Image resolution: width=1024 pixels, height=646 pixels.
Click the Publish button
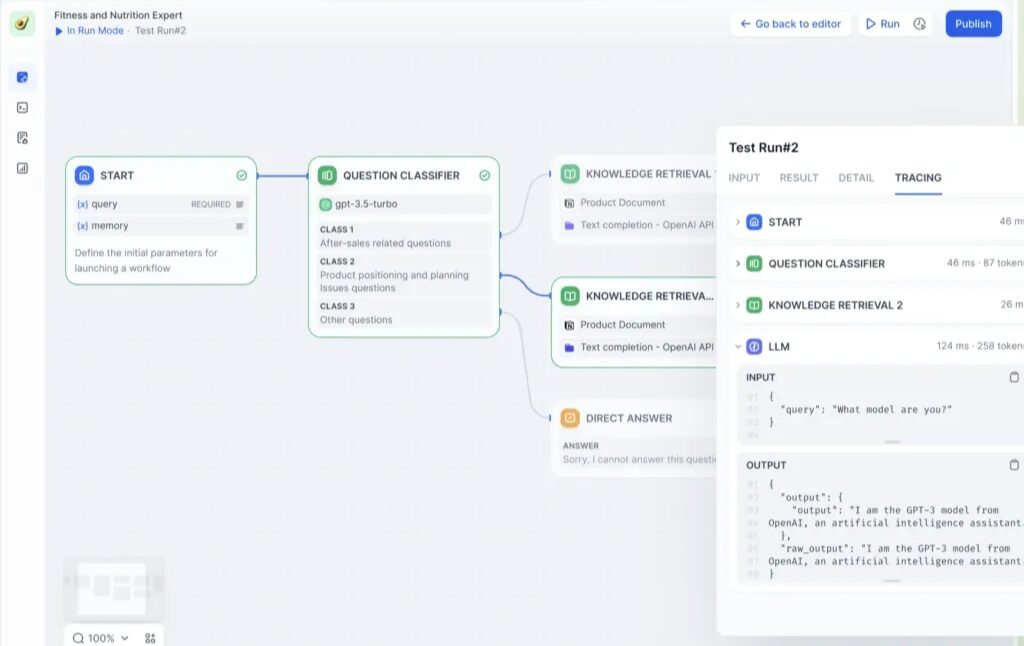(973, 24)
